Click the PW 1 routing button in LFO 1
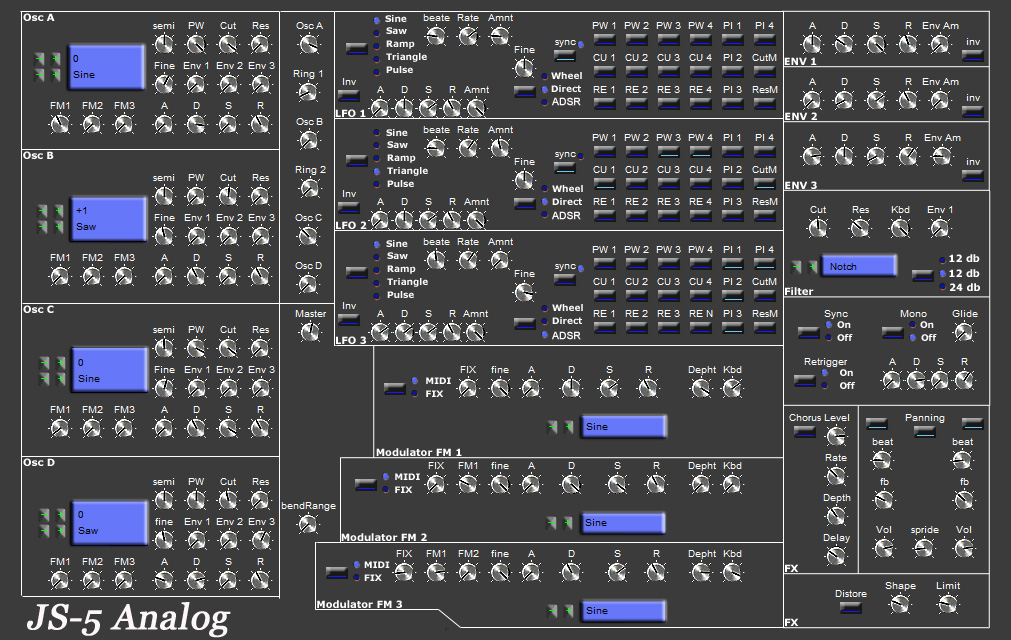The height and width of the screenshot is (640, 1011). point(604,40)
